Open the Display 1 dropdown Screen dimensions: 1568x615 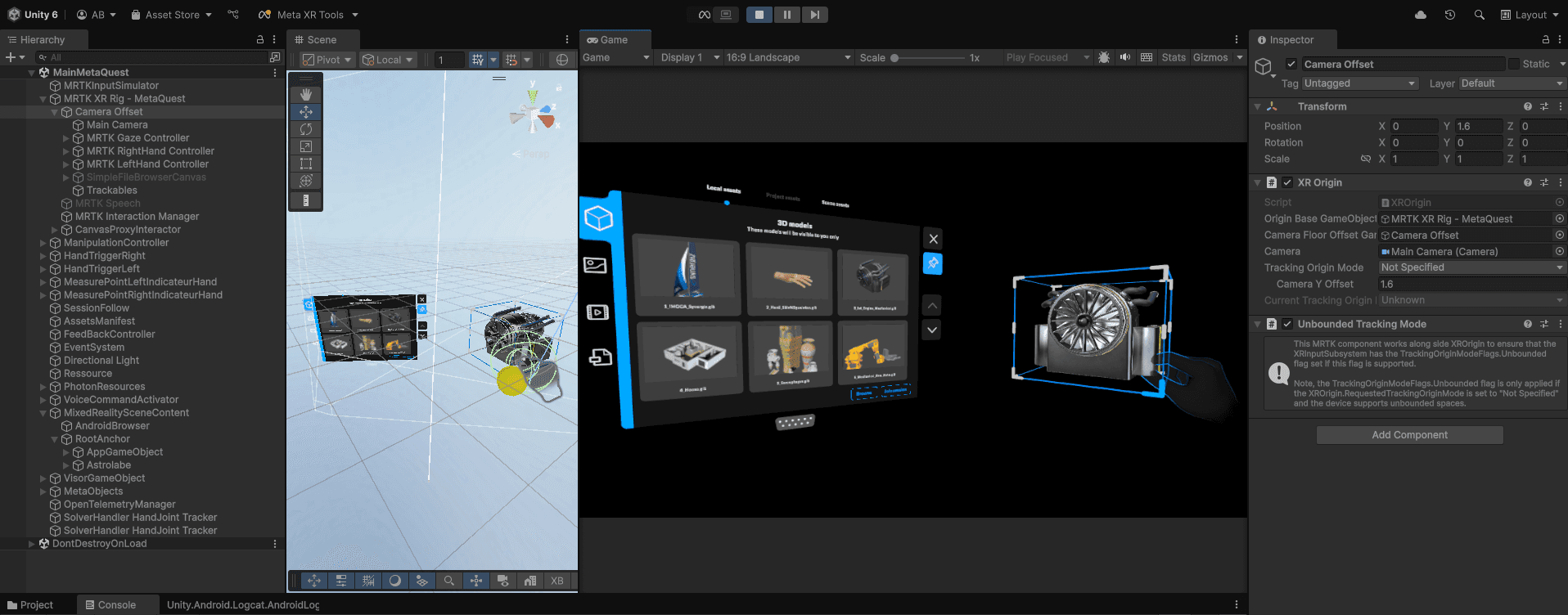tap(691, 57)
